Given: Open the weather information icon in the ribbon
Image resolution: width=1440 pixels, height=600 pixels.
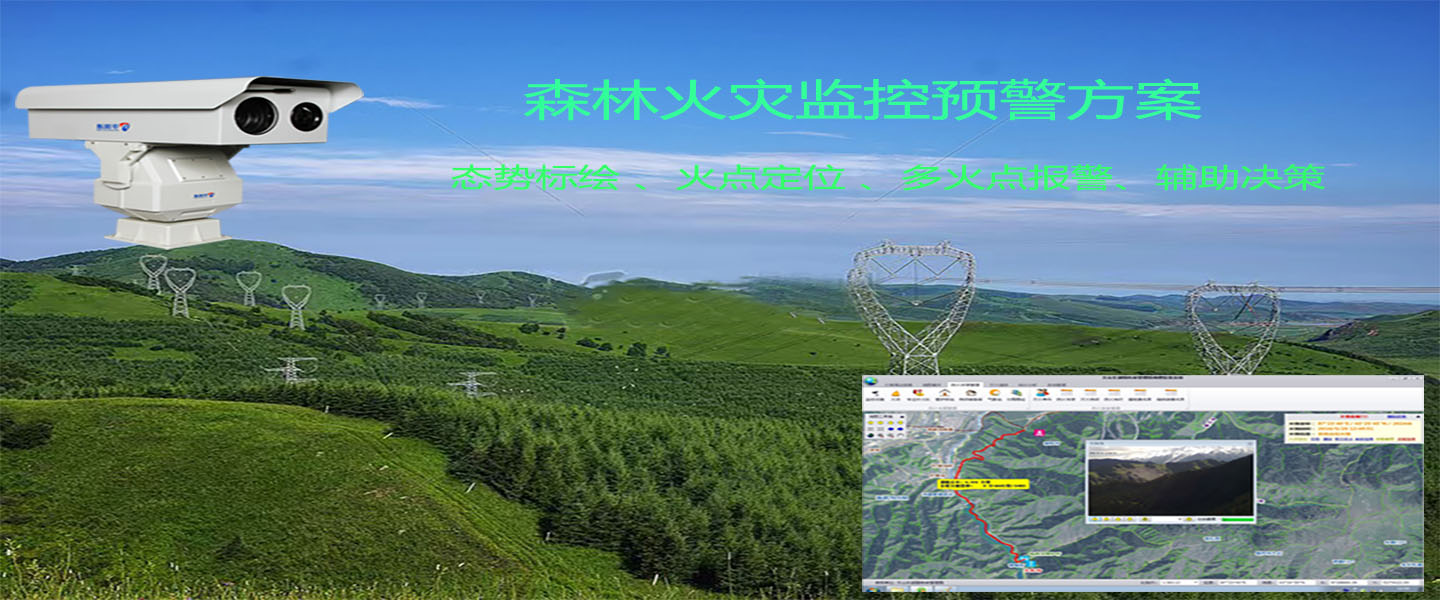Looking at the screenshot, I should (995, 392).
